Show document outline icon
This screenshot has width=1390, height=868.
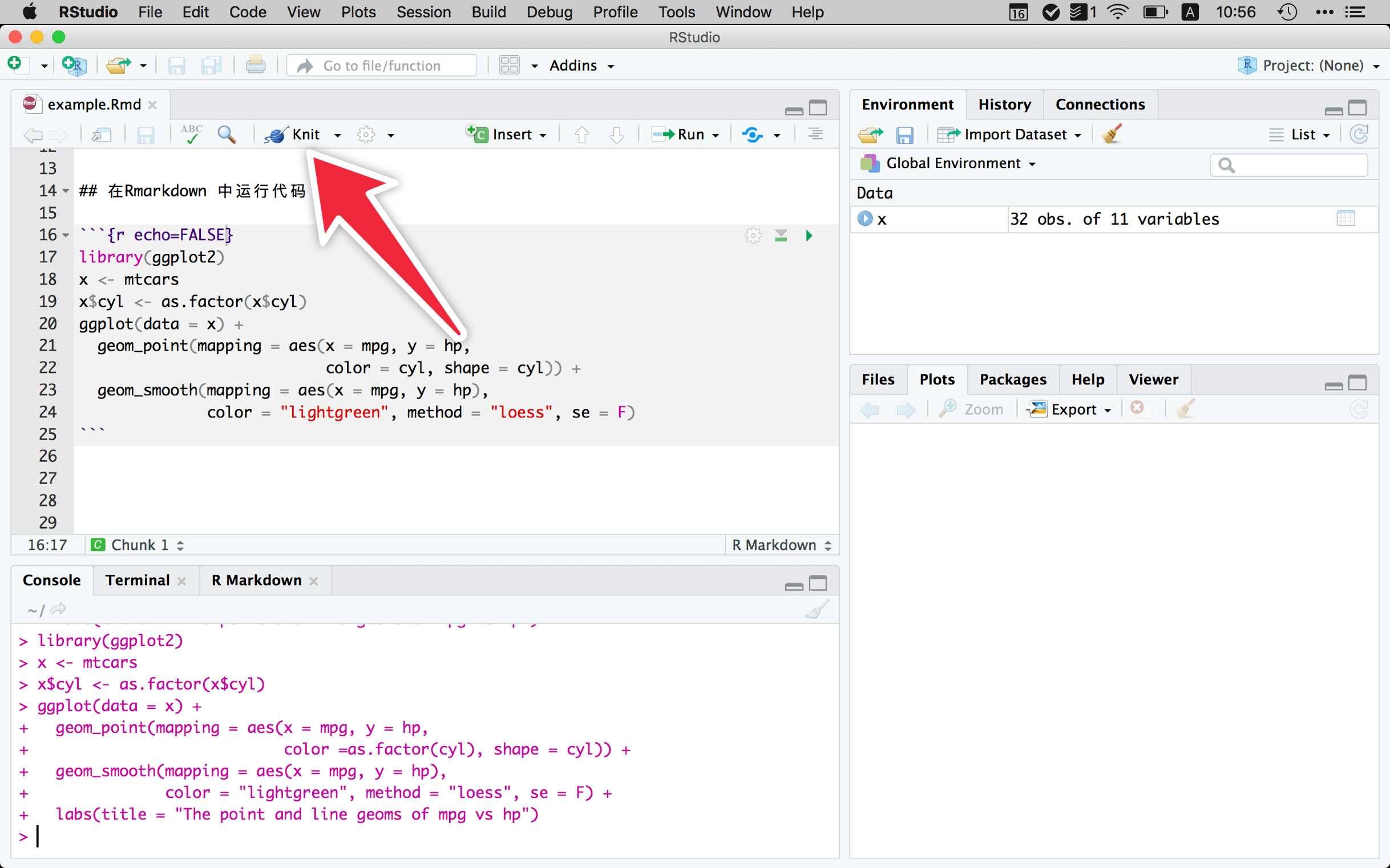[815, 135]
